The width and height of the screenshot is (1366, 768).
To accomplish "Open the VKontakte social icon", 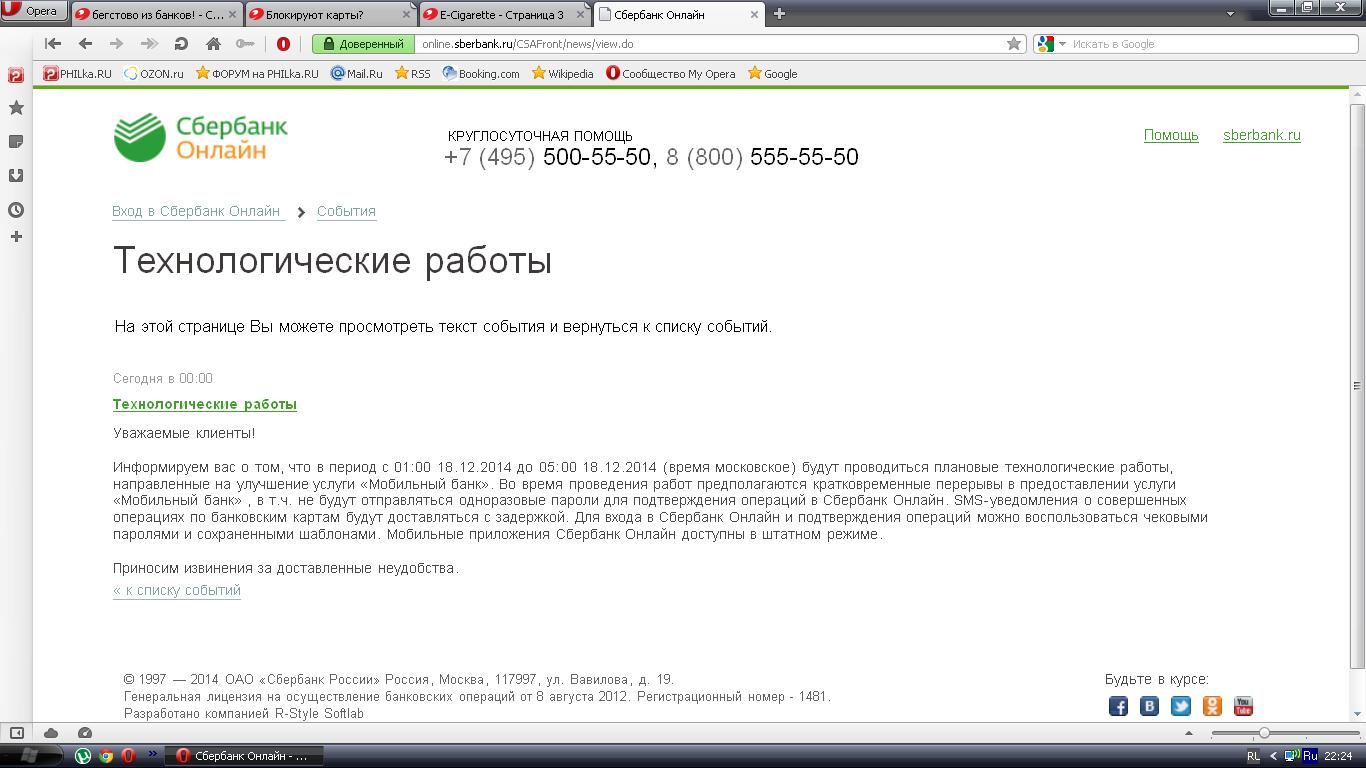I will point(1149,706).
